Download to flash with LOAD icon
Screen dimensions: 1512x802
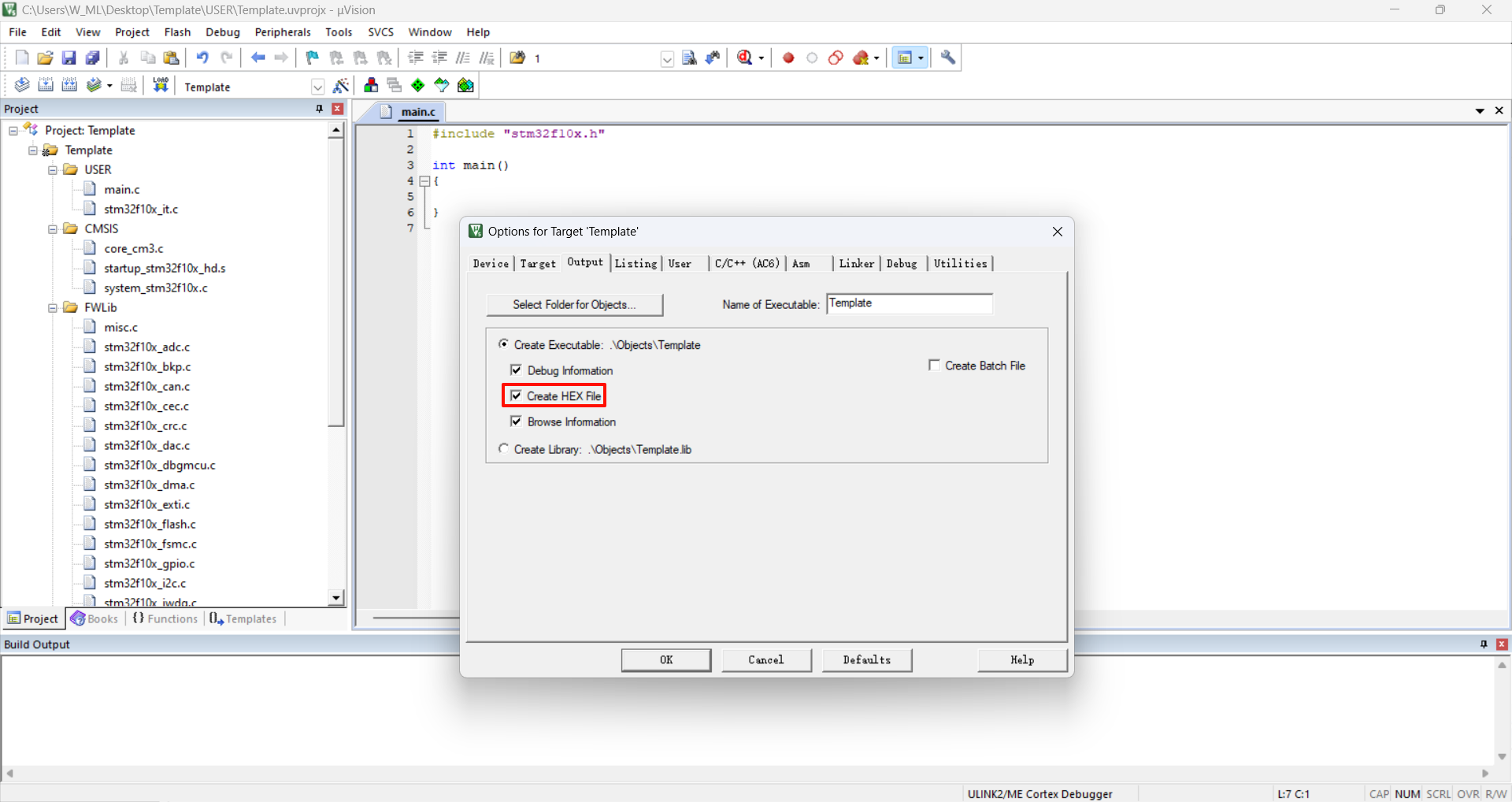click(161, 85)
